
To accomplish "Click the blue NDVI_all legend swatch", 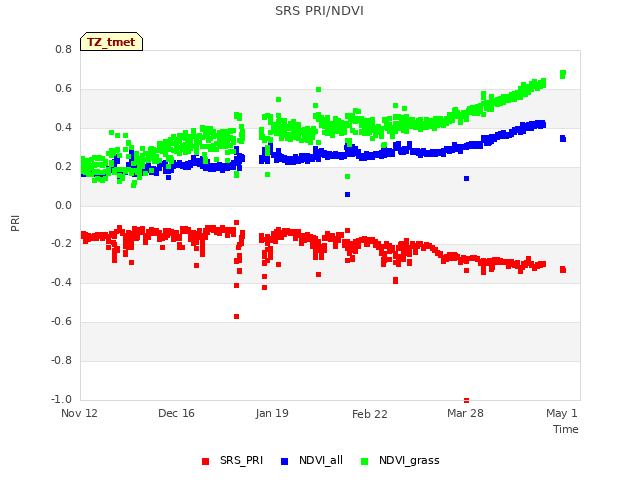I will 284,461.
